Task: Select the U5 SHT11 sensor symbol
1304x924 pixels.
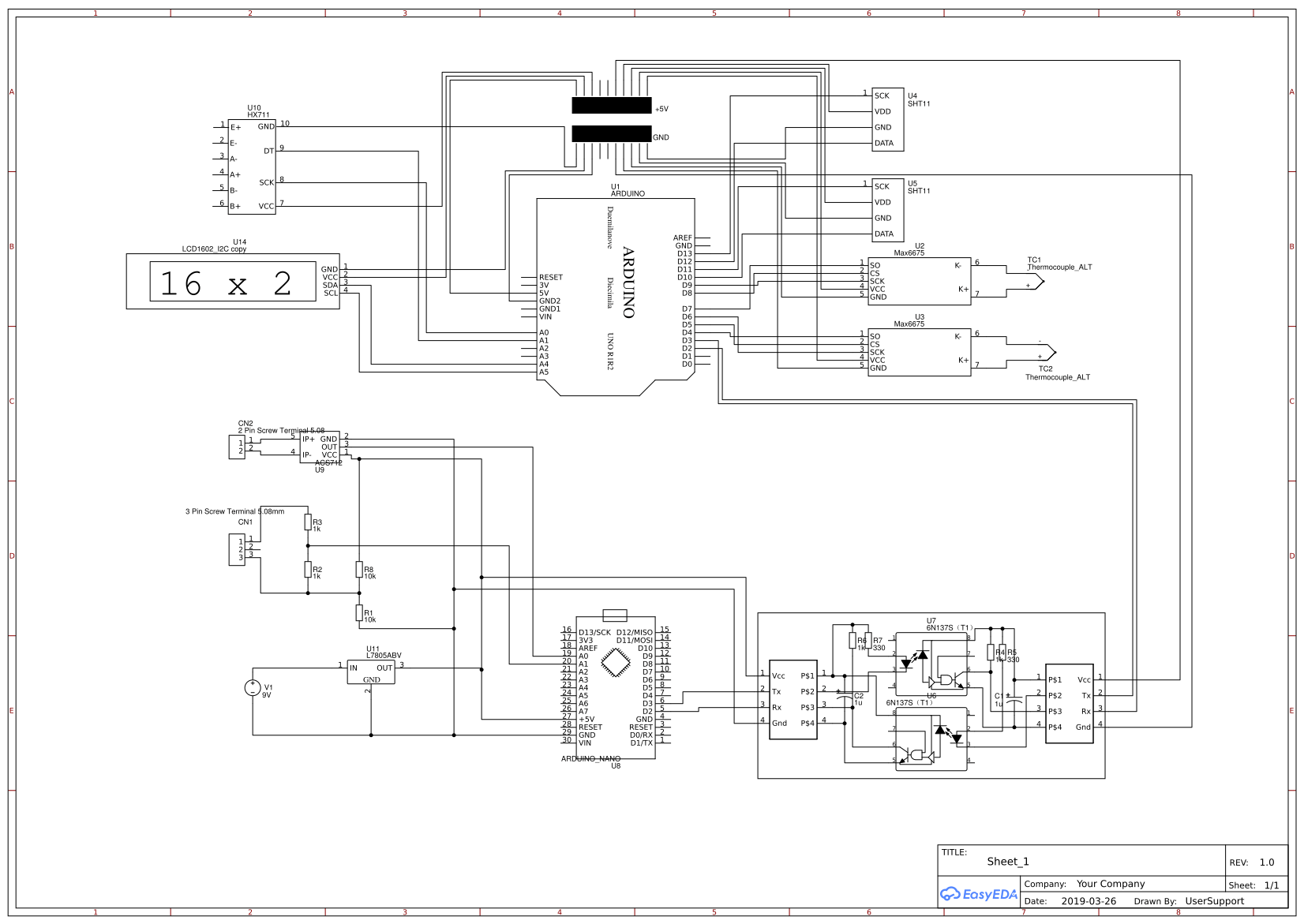Action: coord(888,210)
